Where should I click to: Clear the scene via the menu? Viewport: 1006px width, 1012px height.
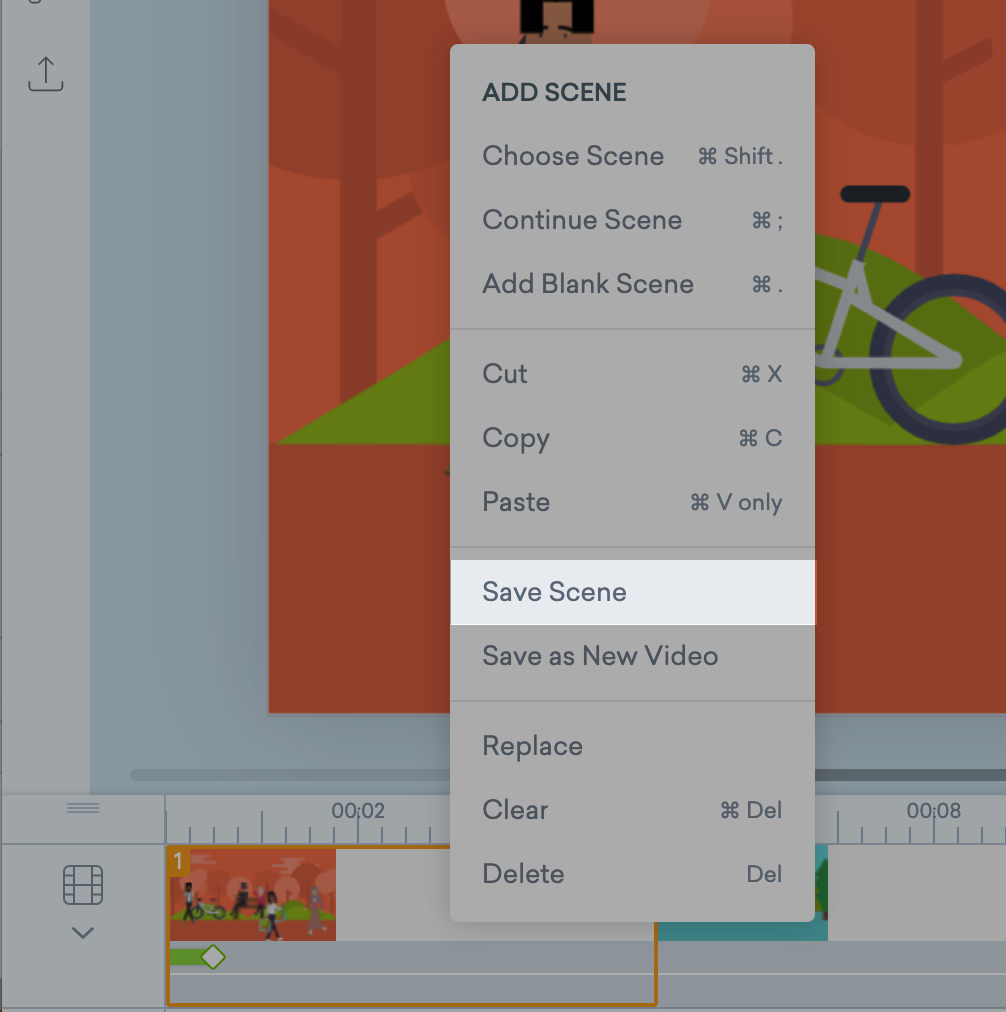pos(515,810)
